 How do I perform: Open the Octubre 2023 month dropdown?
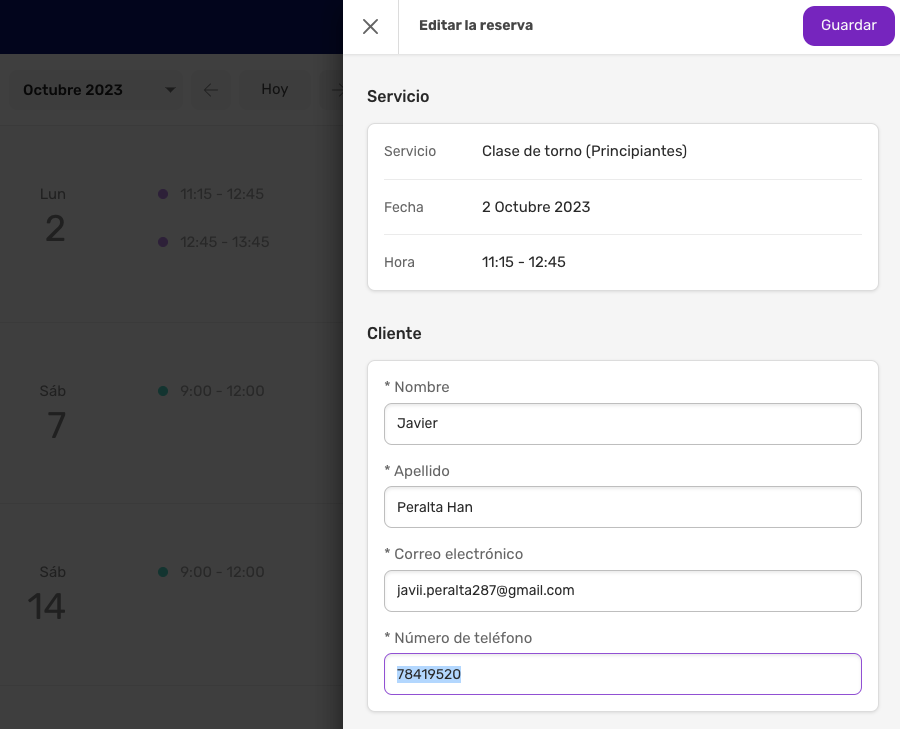coord(96,90)
